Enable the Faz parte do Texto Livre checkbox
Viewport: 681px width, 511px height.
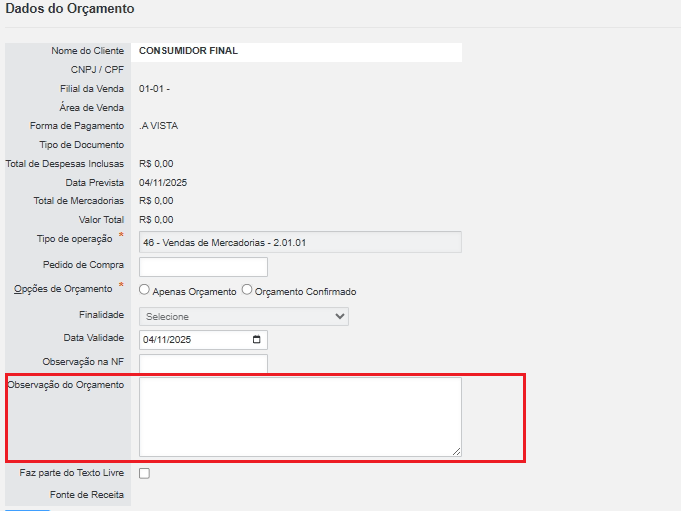point(145,473)
